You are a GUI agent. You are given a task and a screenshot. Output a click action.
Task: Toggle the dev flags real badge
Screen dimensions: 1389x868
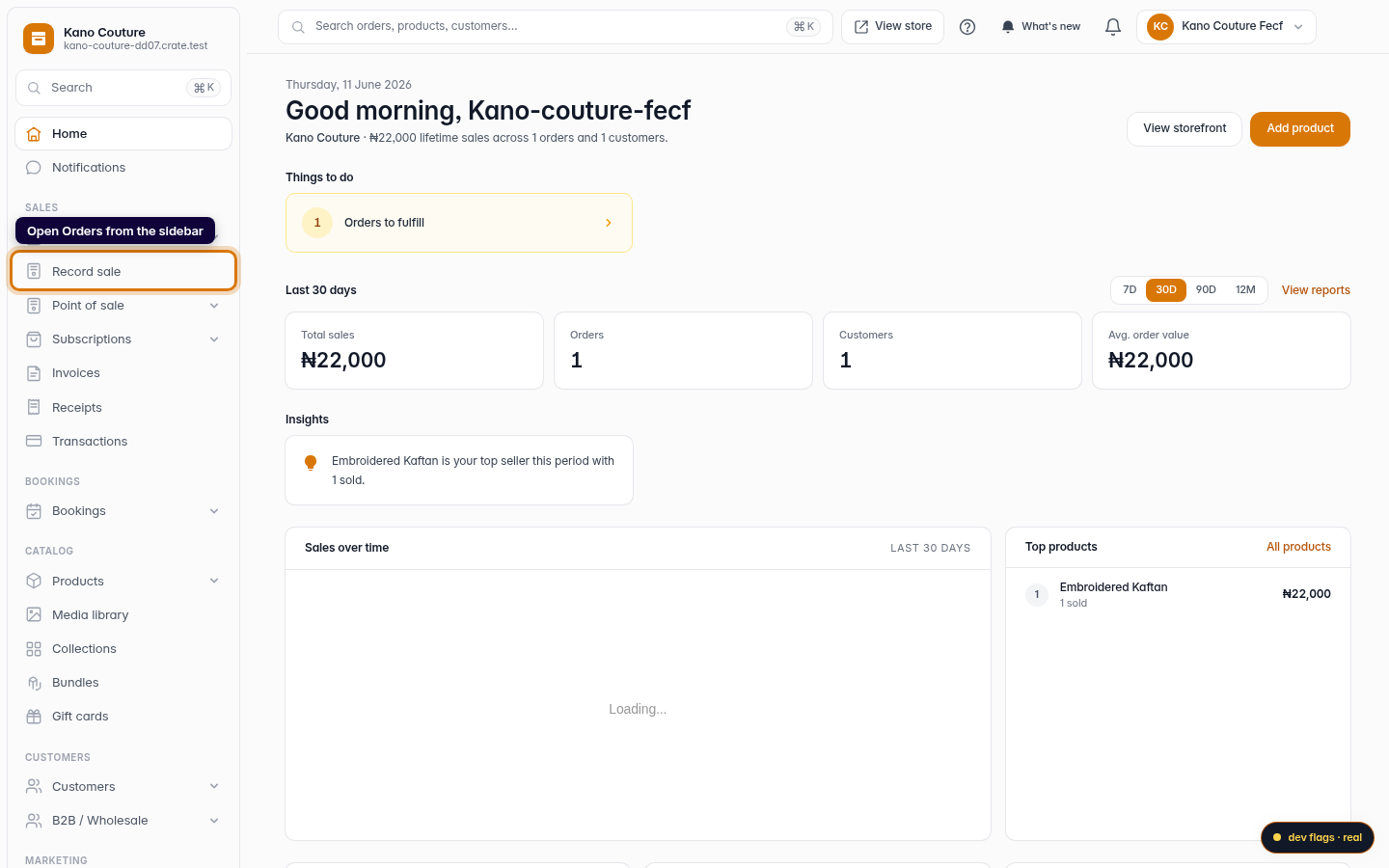click(1318, 837)
